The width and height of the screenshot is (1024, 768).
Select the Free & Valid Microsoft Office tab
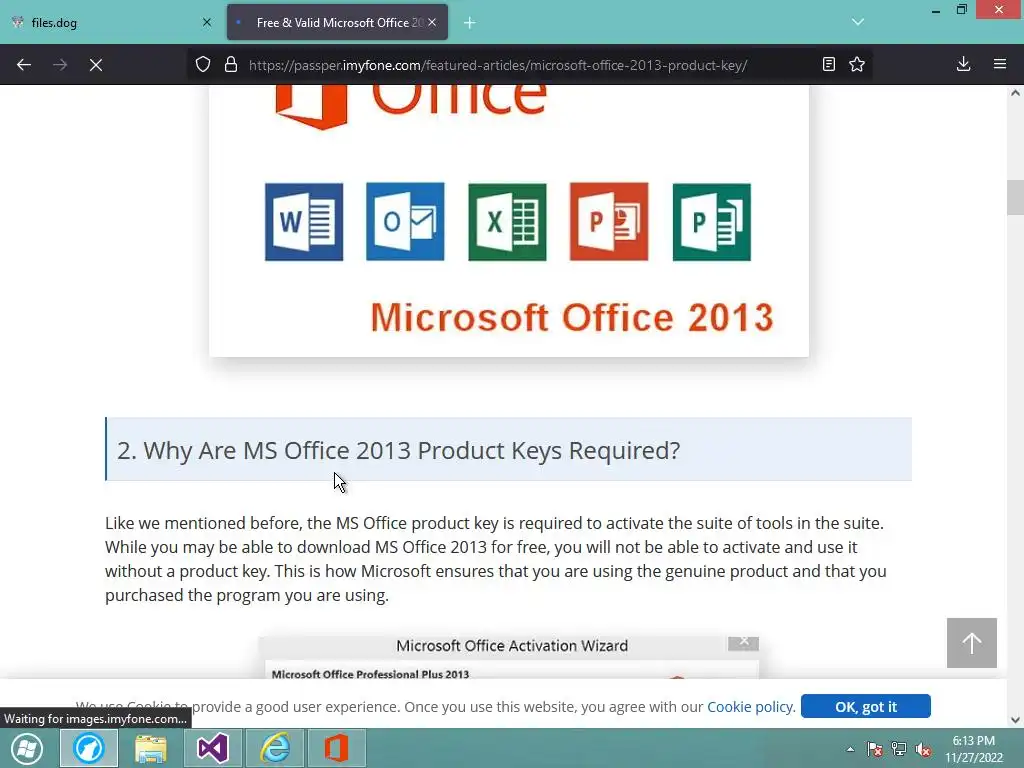coord(337,22)
